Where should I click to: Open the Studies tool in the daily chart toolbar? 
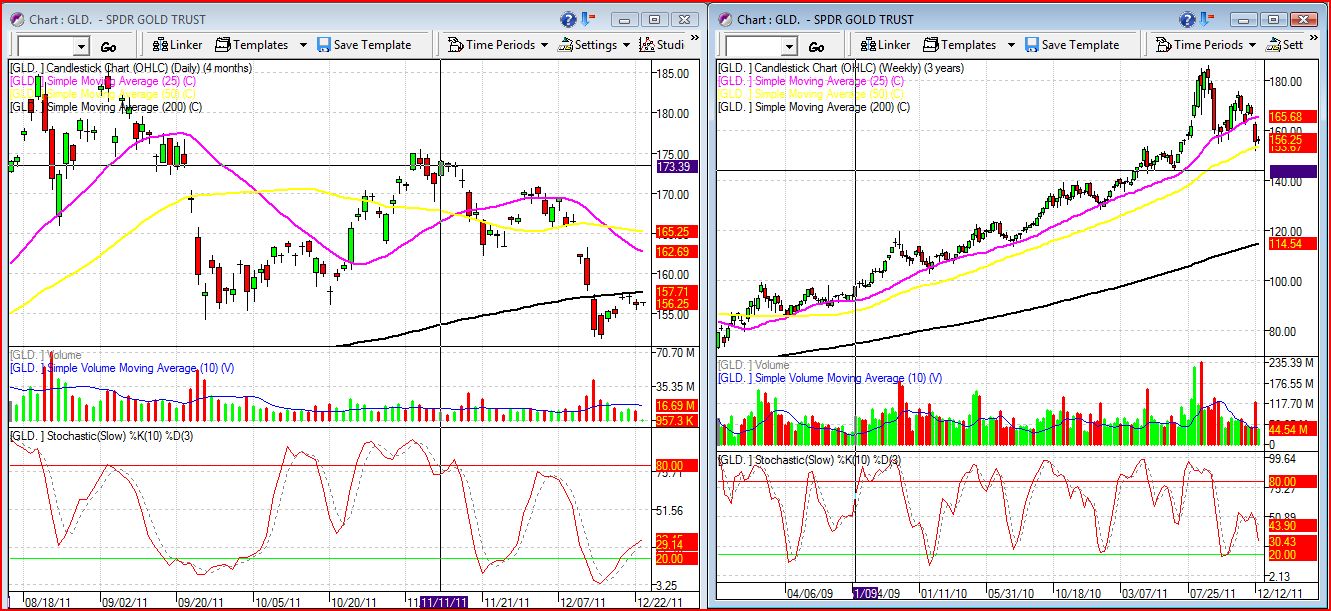click(661, 45)
